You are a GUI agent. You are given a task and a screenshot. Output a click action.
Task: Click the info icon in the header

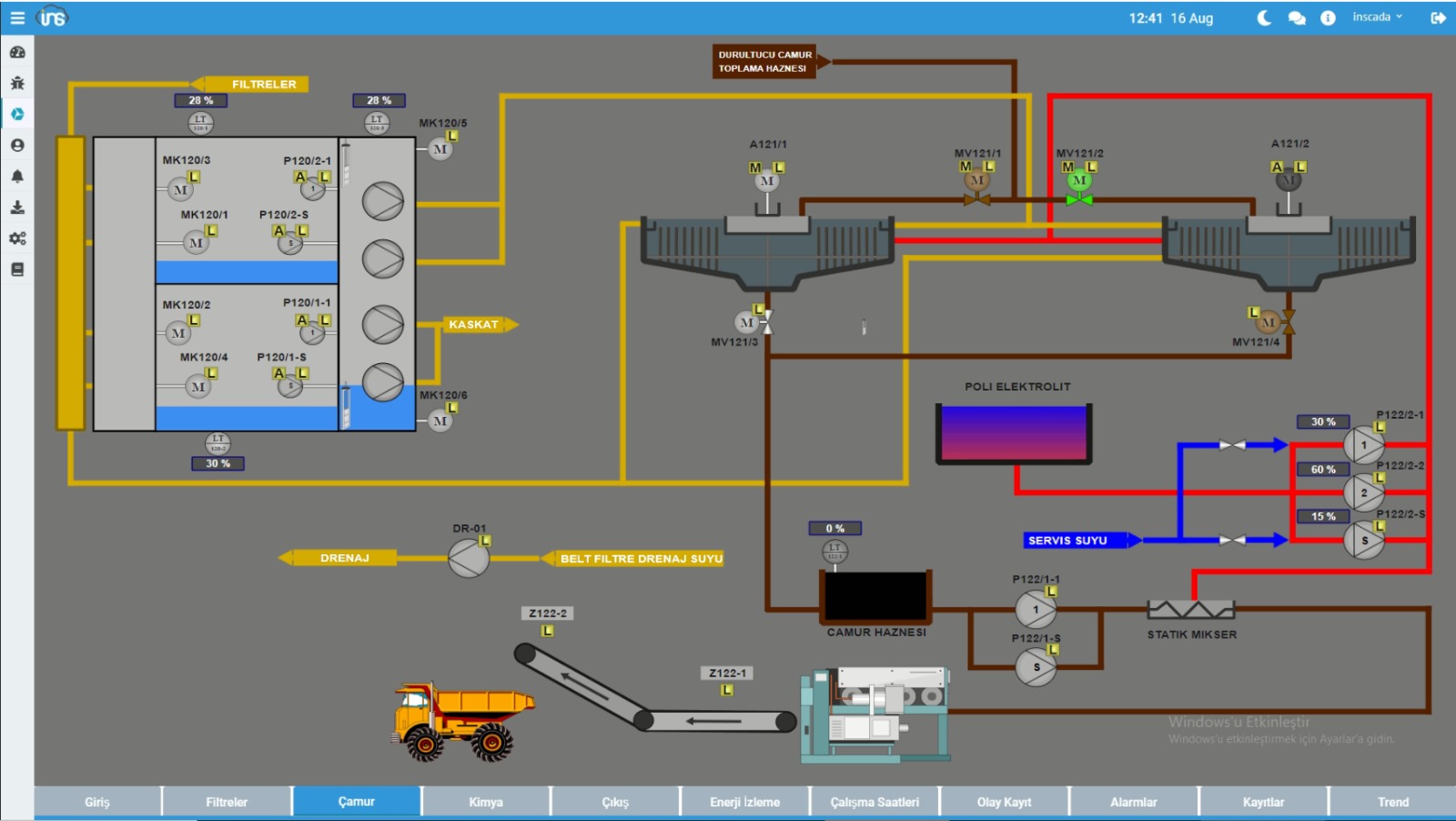(x=1328, y=18)
